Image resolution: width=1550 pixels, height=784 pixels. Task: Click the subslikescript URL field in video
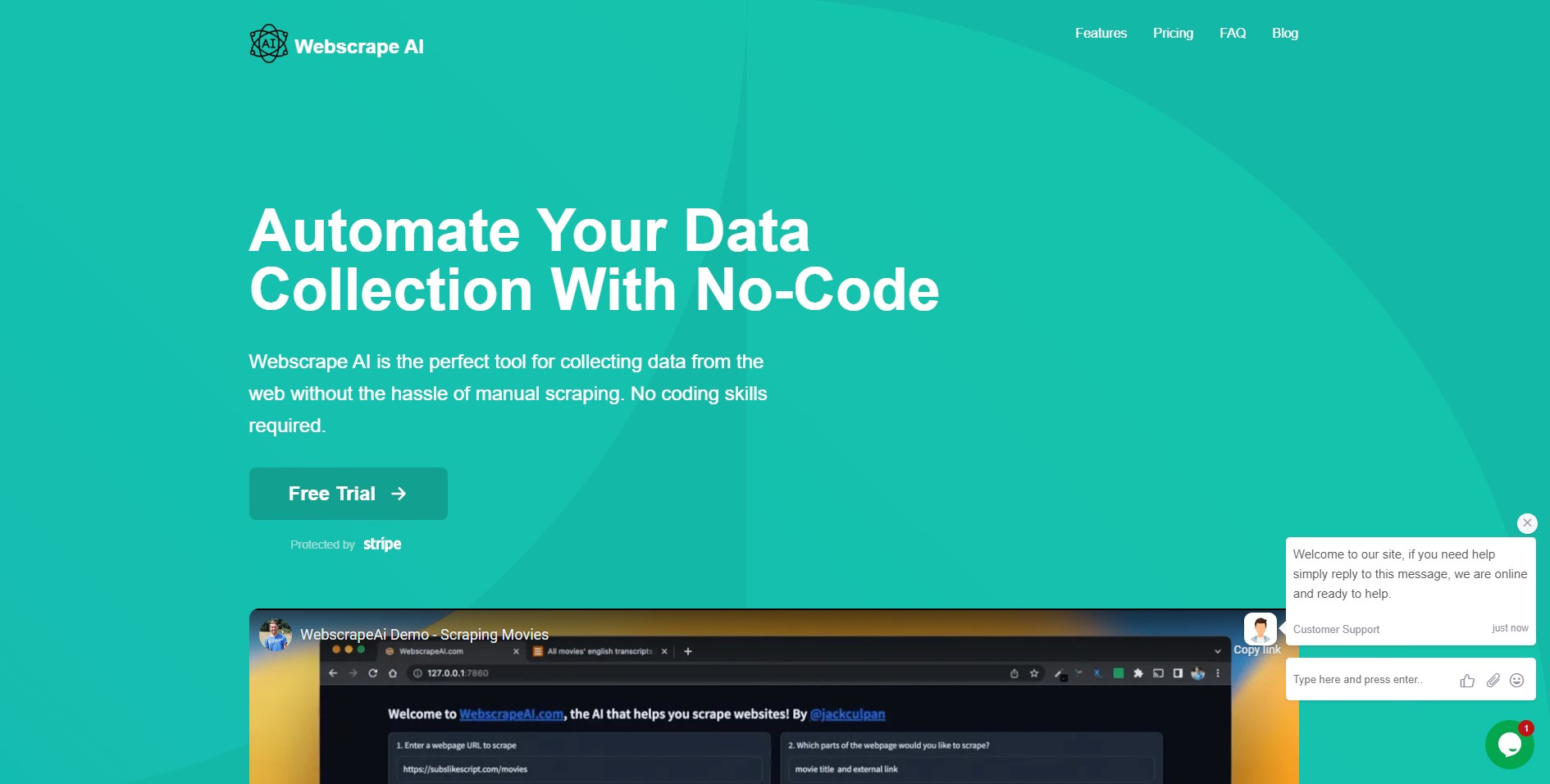point(579,769)
